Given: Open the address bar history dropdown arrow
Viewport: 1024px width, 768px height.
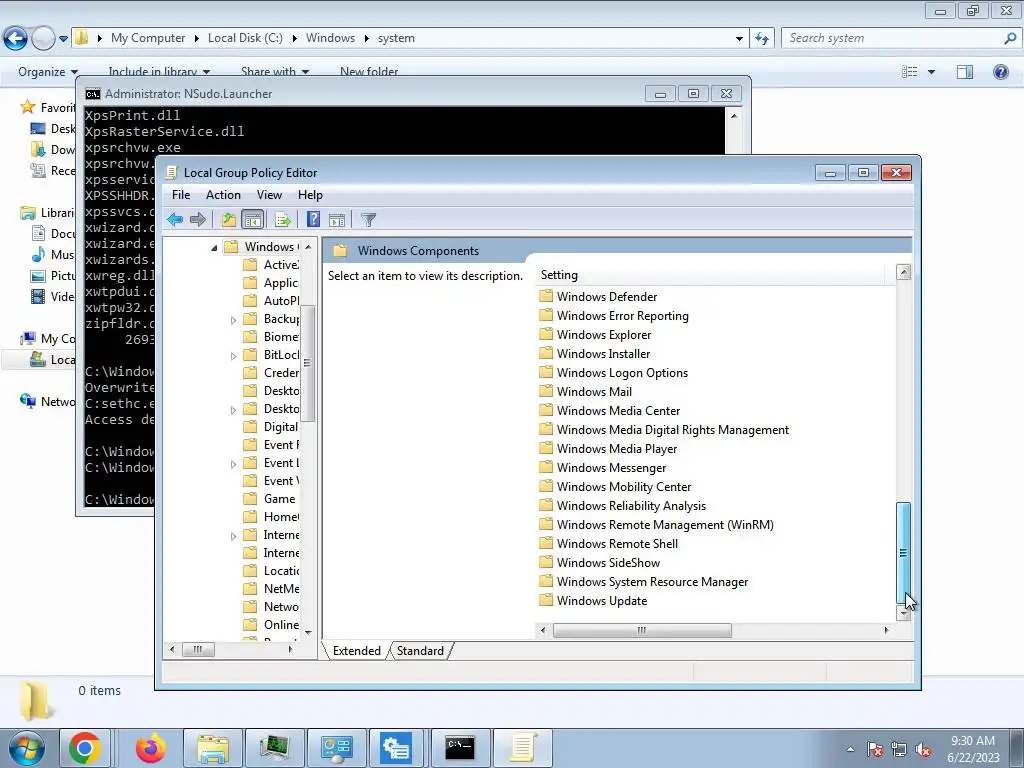Looking at the screenshot, I should [x=739, y=38].
